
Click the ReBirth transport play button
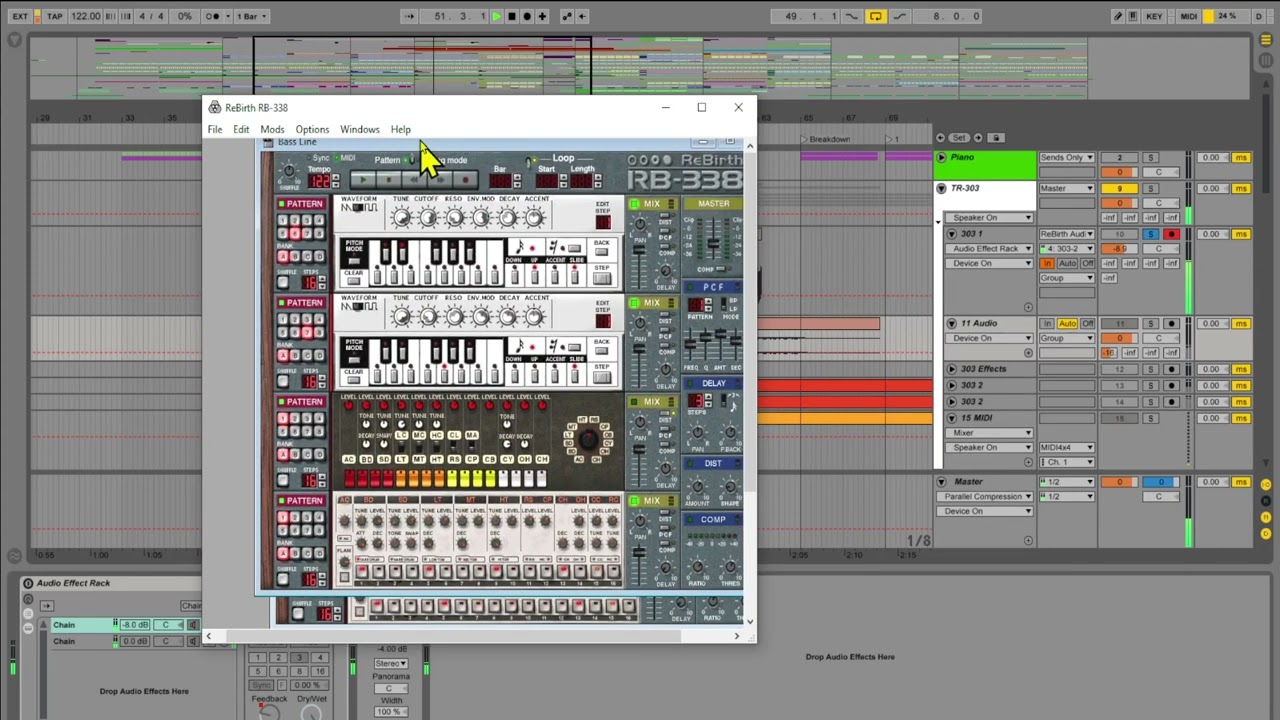click(x=362, y=180)
